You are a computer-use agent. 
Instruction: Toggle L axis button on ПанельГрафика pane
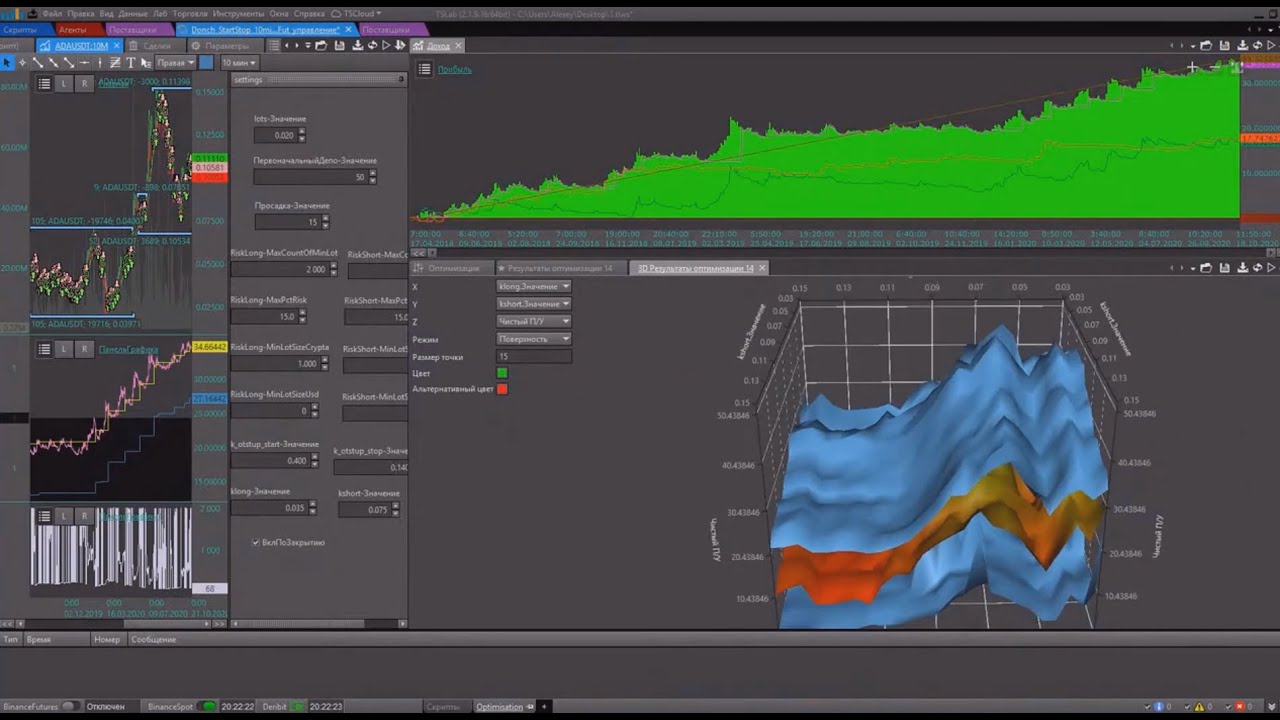pyautogui.click(x=64, y=349)
